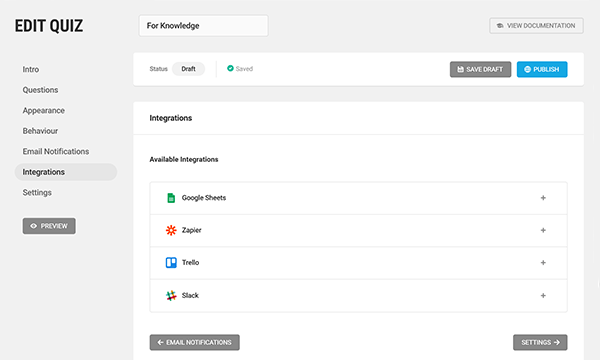
Task: Expand the Slack integration row
Action: [543, 295]
